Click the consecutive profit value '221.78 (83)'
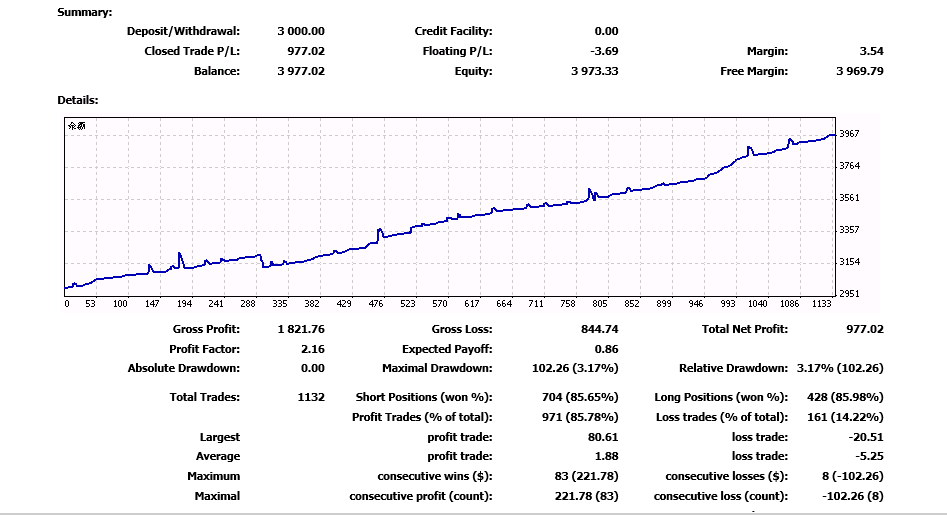 586,496
